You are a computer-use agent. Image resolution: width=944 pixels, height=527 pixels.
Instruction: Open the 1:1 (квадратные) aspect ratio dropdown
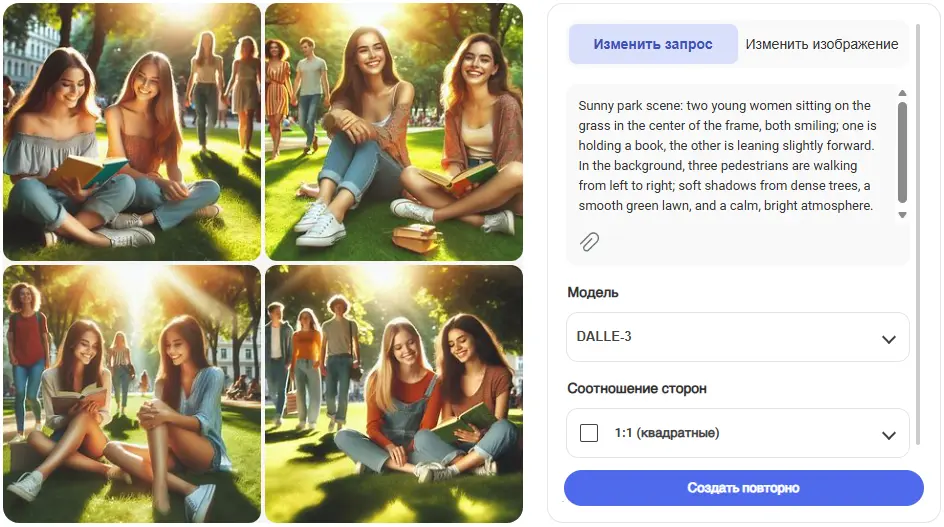coord(738,433)
